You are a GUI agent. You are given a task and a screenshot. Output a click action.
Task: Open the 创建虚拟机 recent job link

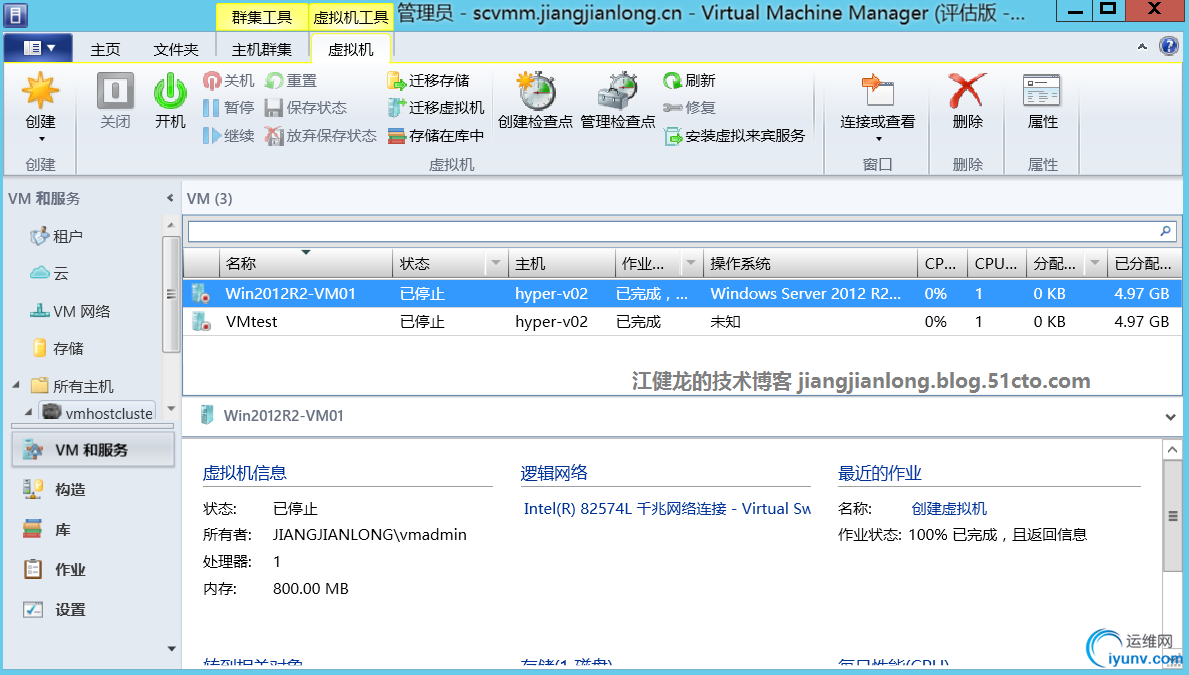point(949,509)
